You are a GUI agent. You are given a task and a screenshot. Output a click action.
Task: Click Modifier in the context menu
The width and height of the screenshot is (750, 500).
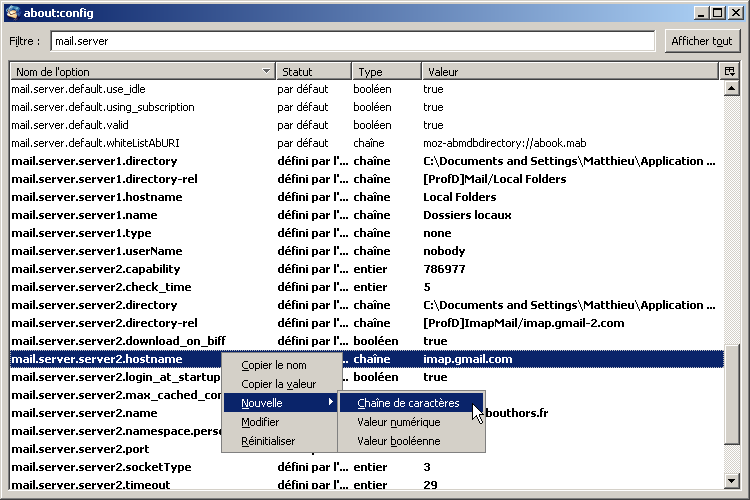point(260,422)
